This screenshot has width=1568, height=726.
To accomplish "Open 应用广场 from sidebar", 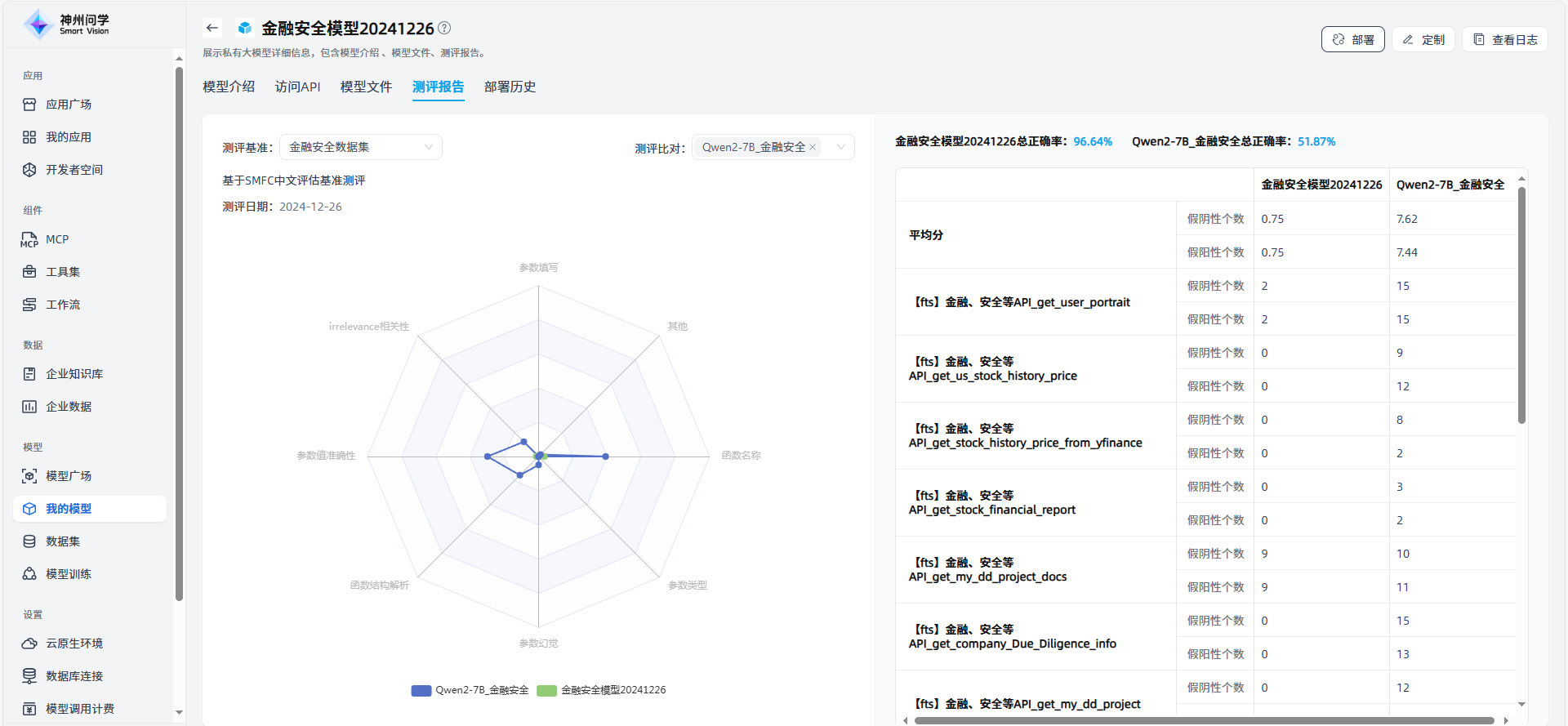I will pos(69,105).
